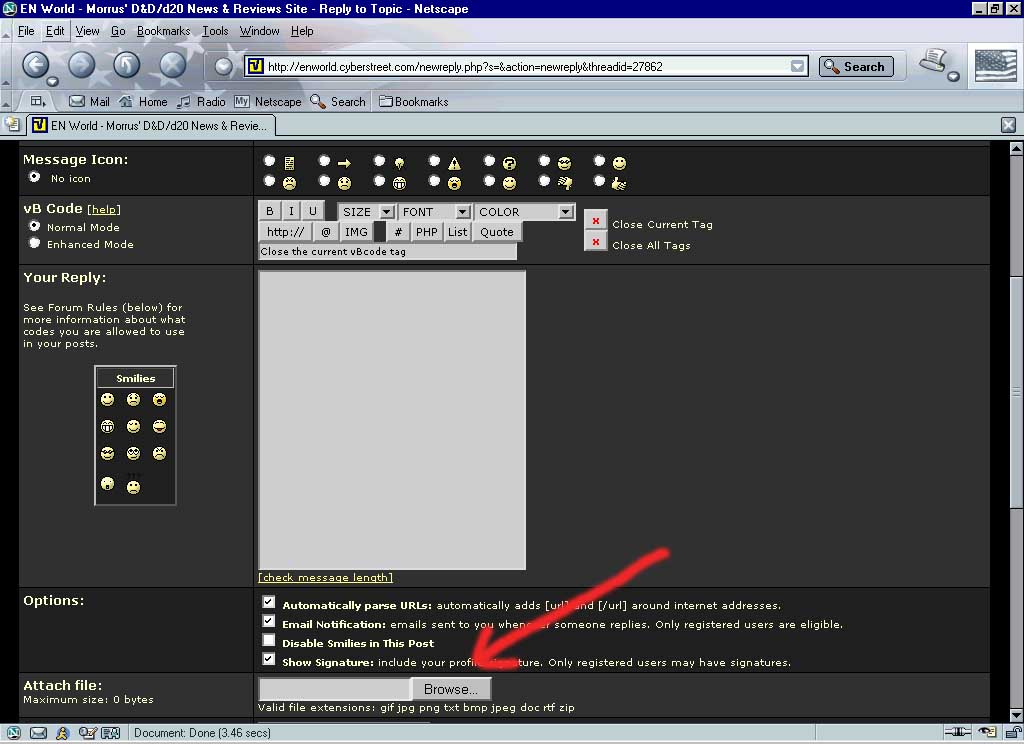Open the Print options dropdown arrow

[953, 76]
